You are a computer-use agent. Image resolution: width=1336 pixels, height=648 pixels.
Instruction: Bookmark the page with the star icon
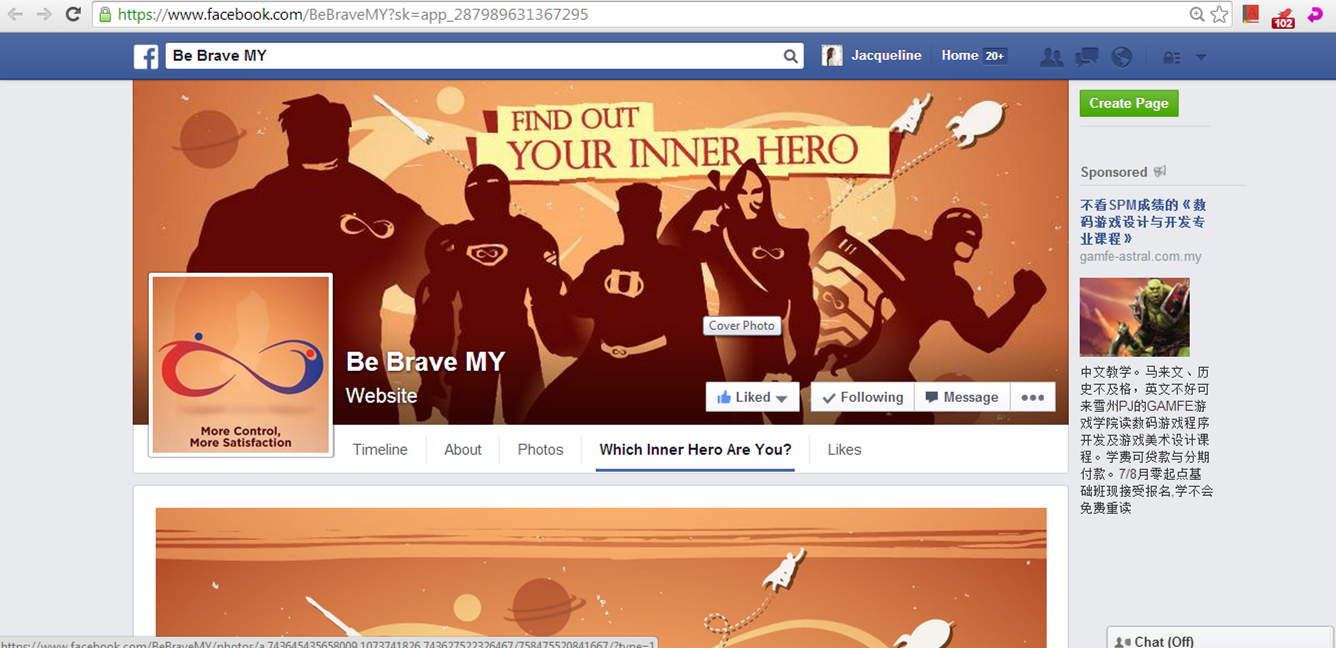click(x=1219, y=15)
